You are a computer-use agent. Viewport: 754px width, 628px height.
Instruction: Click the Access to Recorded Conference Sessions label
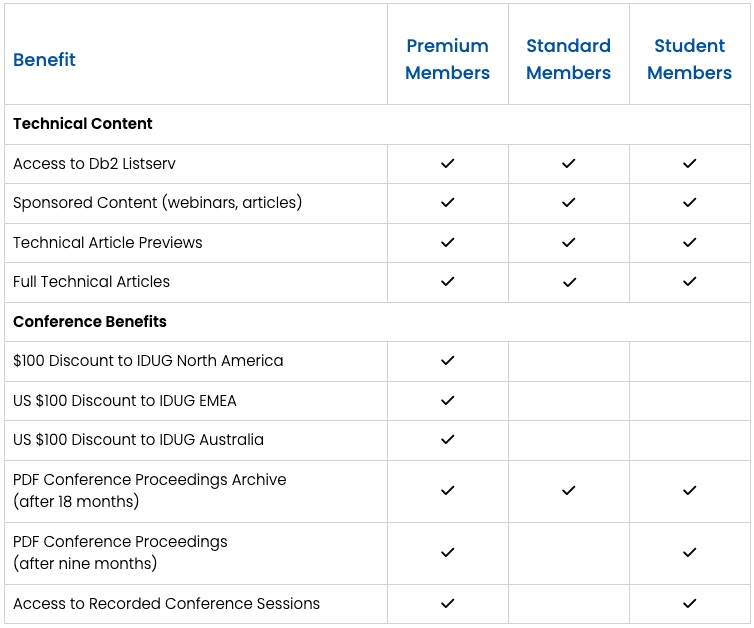coord(166,604)
